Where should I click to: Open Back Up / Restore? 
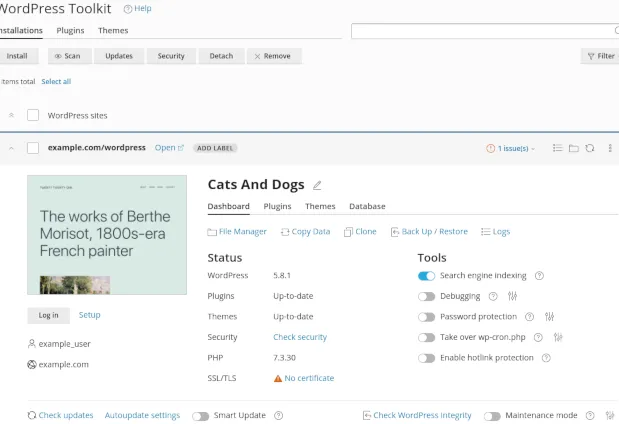pyautogui.click(x=429, y=232)
